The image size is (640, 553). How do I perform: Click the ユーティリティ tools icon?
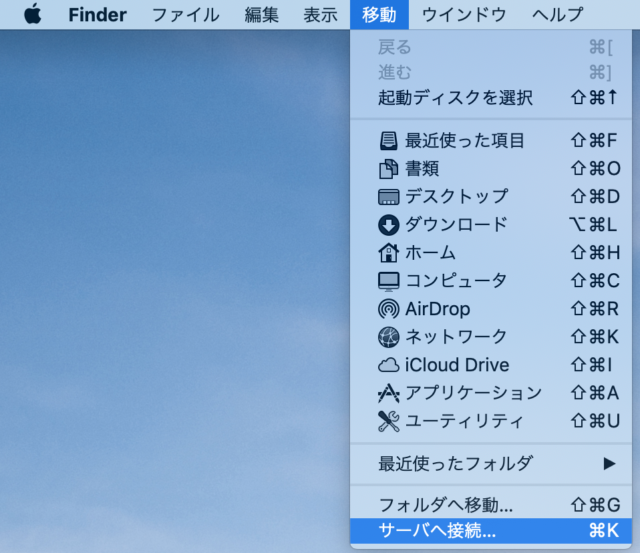pos(388,421)
